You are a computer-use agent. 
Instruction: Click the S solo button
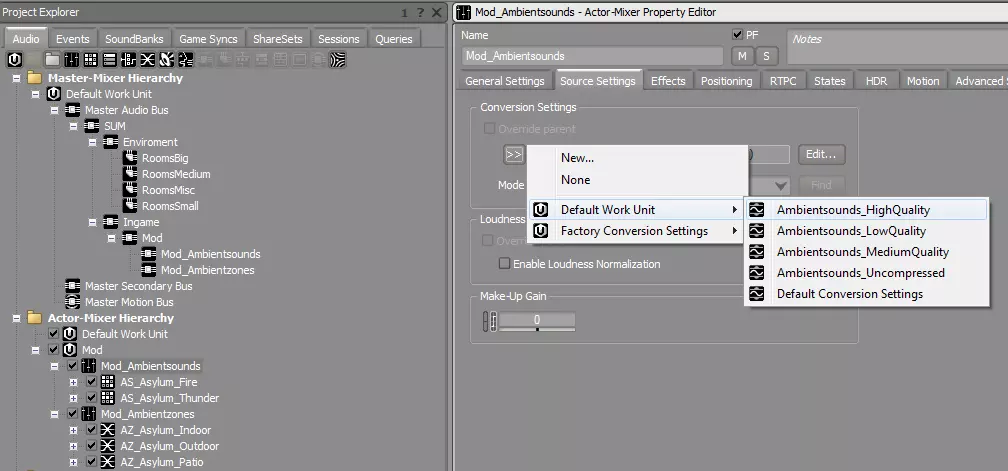tap(766, 56)
